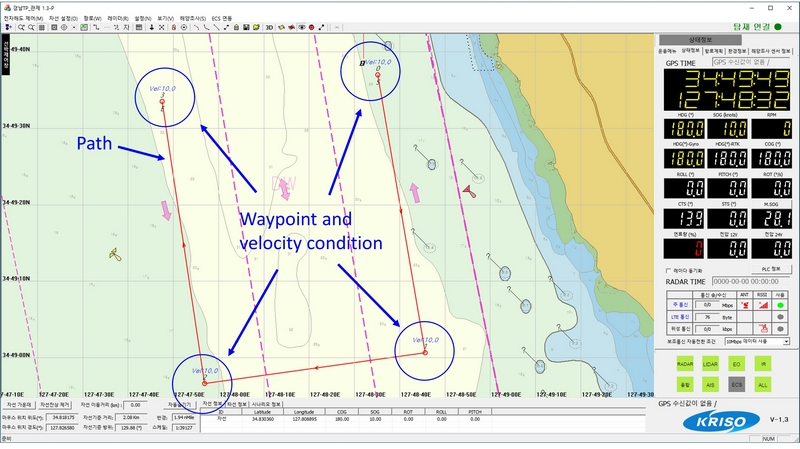Toggle the 융합 fusion button

pos(685,385)
